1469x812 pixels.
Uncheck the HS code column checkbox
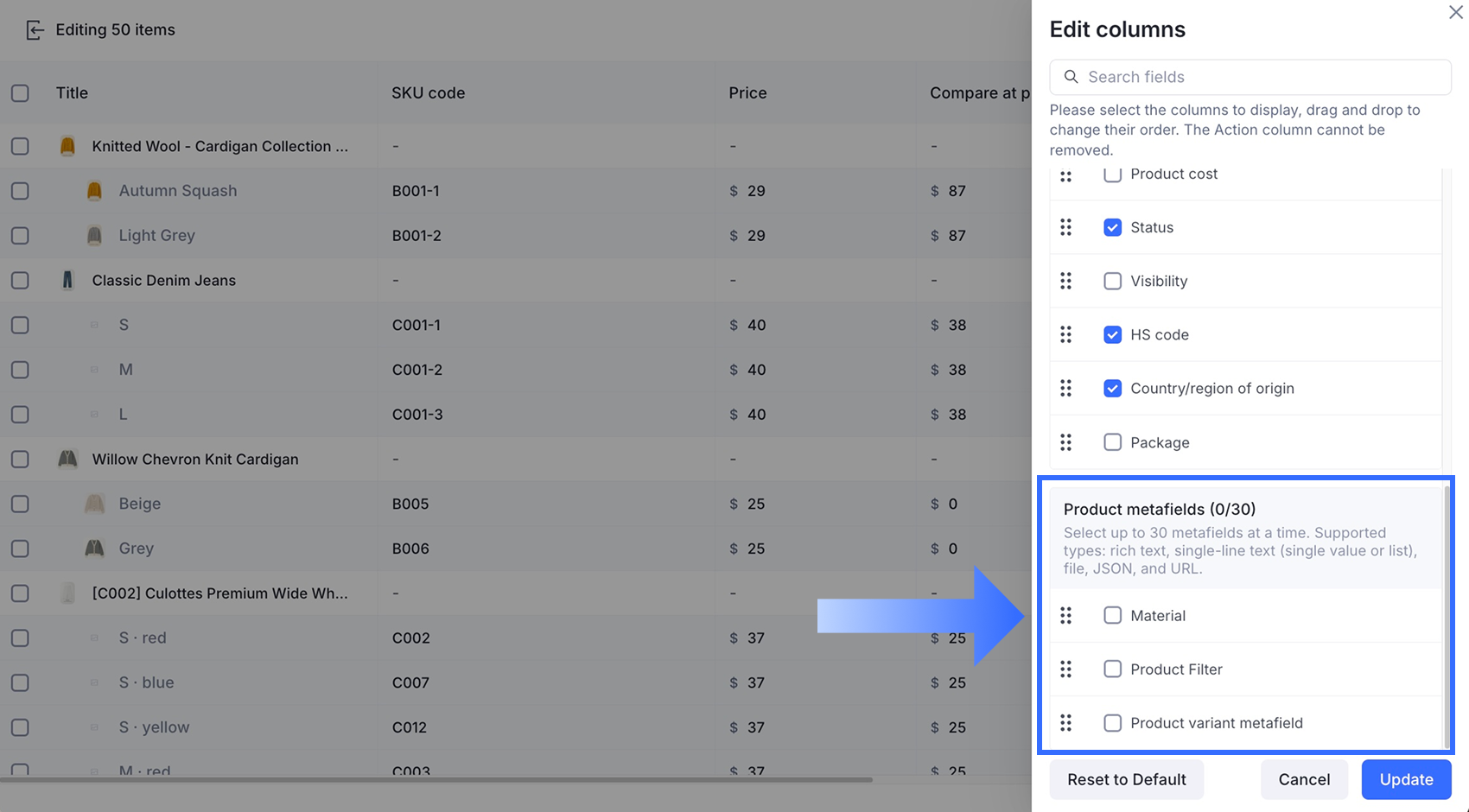1112,334
